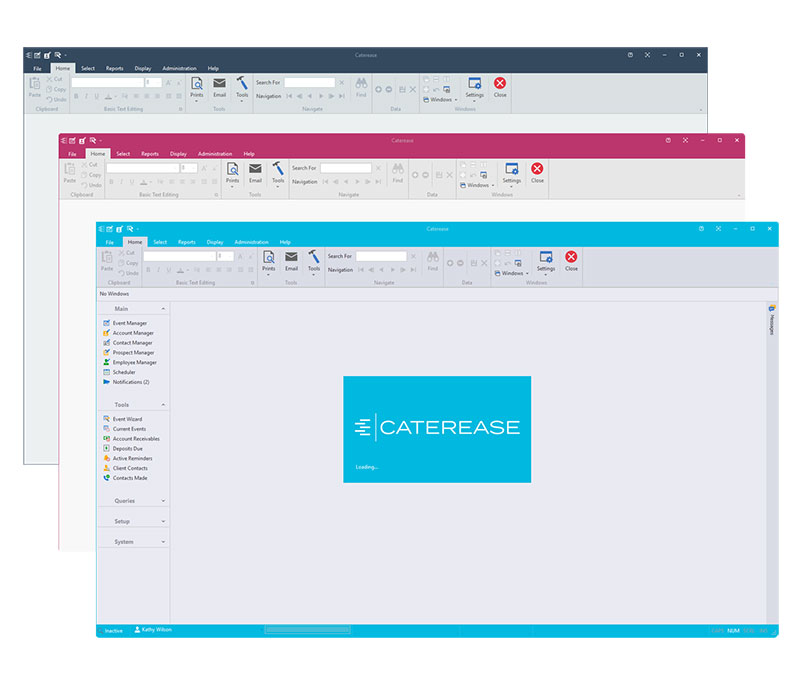
Task: Click the Search For field in the dark gray window
Action: click(310, 82)
